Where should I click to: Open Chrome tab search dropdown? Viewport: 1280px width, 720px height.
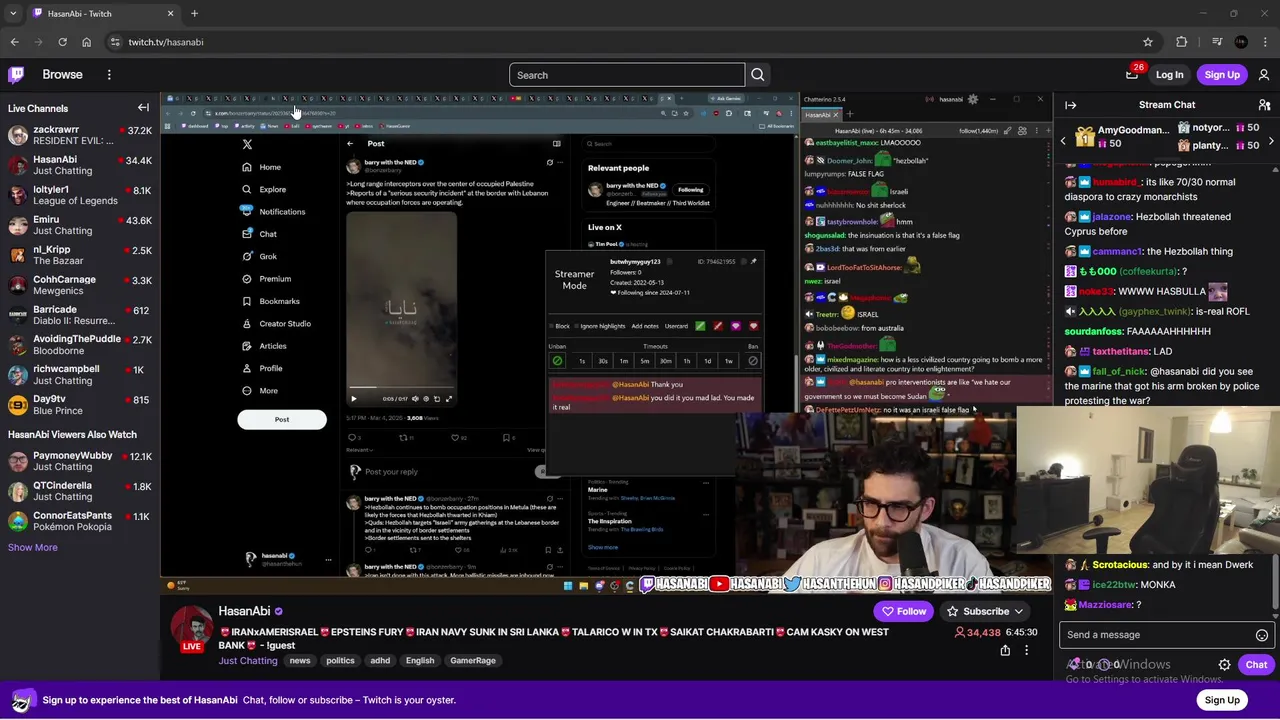click(14, 14)
